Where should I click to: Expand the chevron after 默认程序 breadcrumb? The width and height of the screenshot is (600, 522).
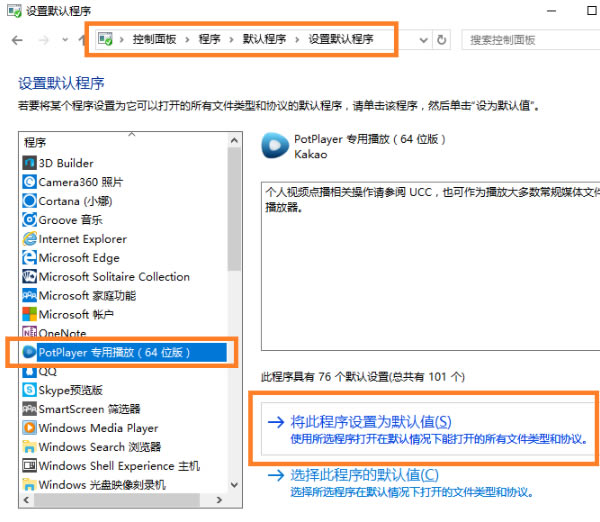tap(297, 39)
